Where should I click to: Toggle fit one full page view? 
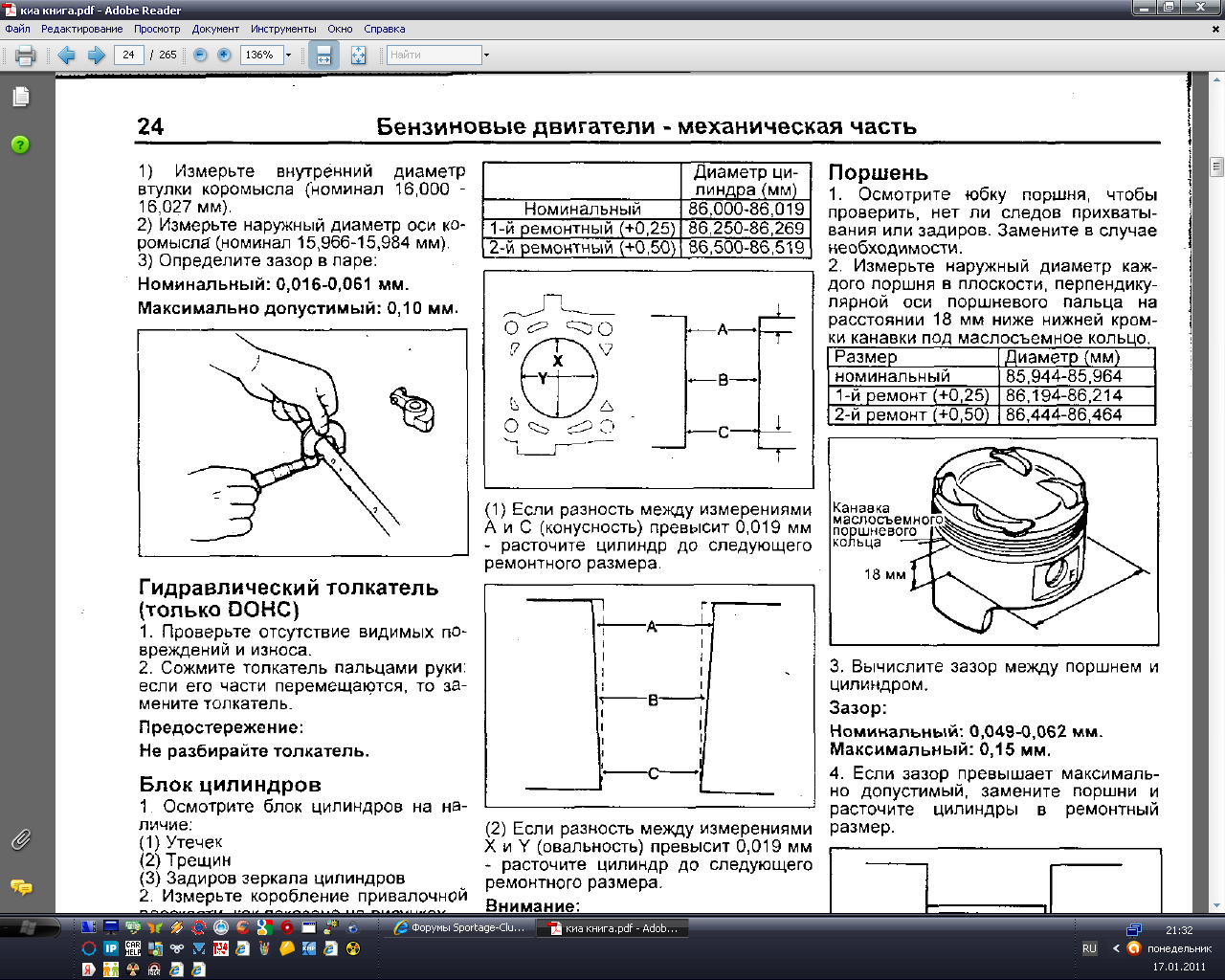click(x=358, y=56)
